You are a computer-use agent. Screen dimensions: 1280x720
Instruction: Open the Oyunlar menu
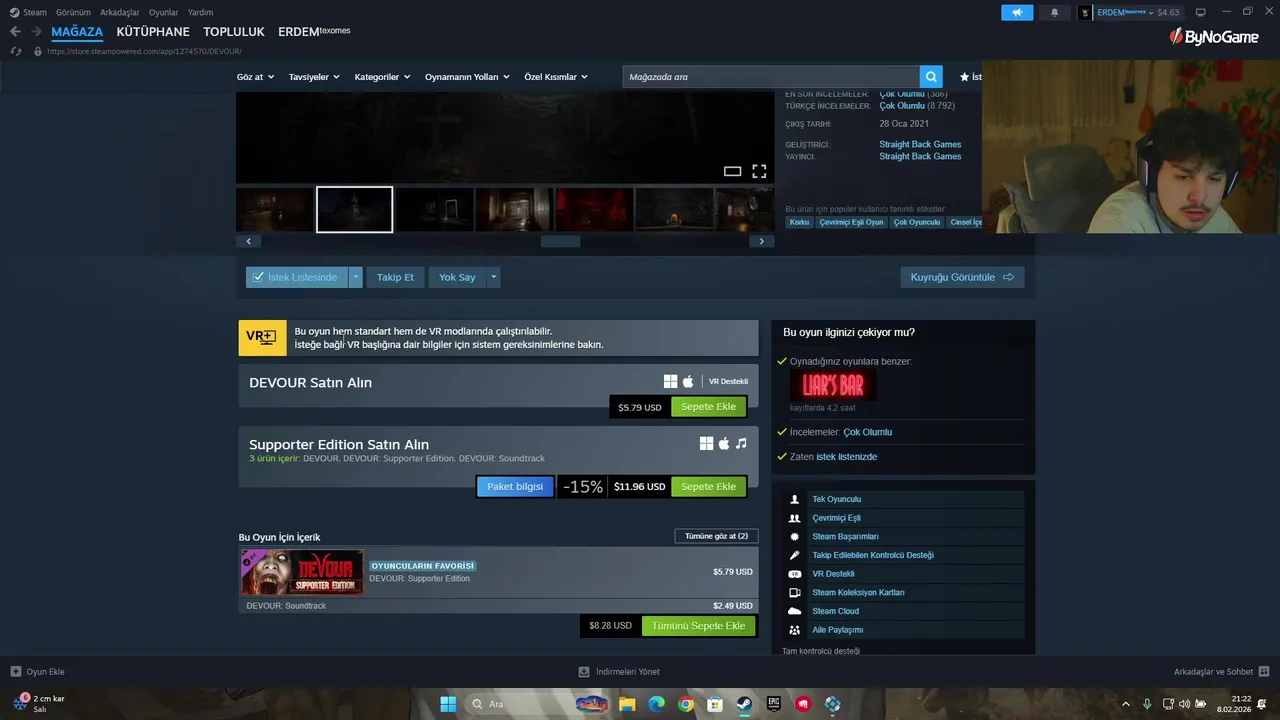click(164, 12)
